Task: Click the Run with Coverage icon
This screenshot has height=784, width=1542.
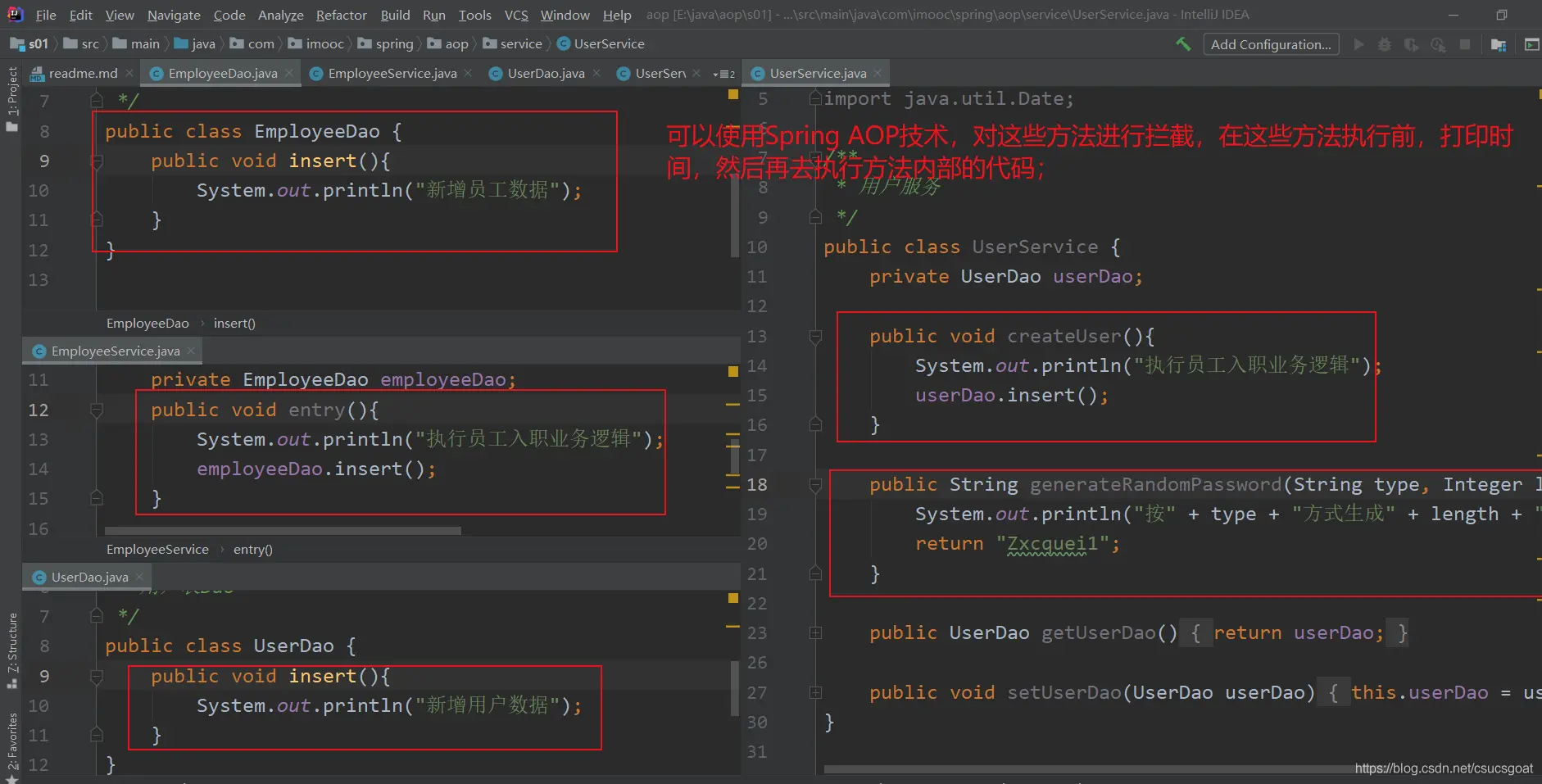Action: coord(1411,44)
